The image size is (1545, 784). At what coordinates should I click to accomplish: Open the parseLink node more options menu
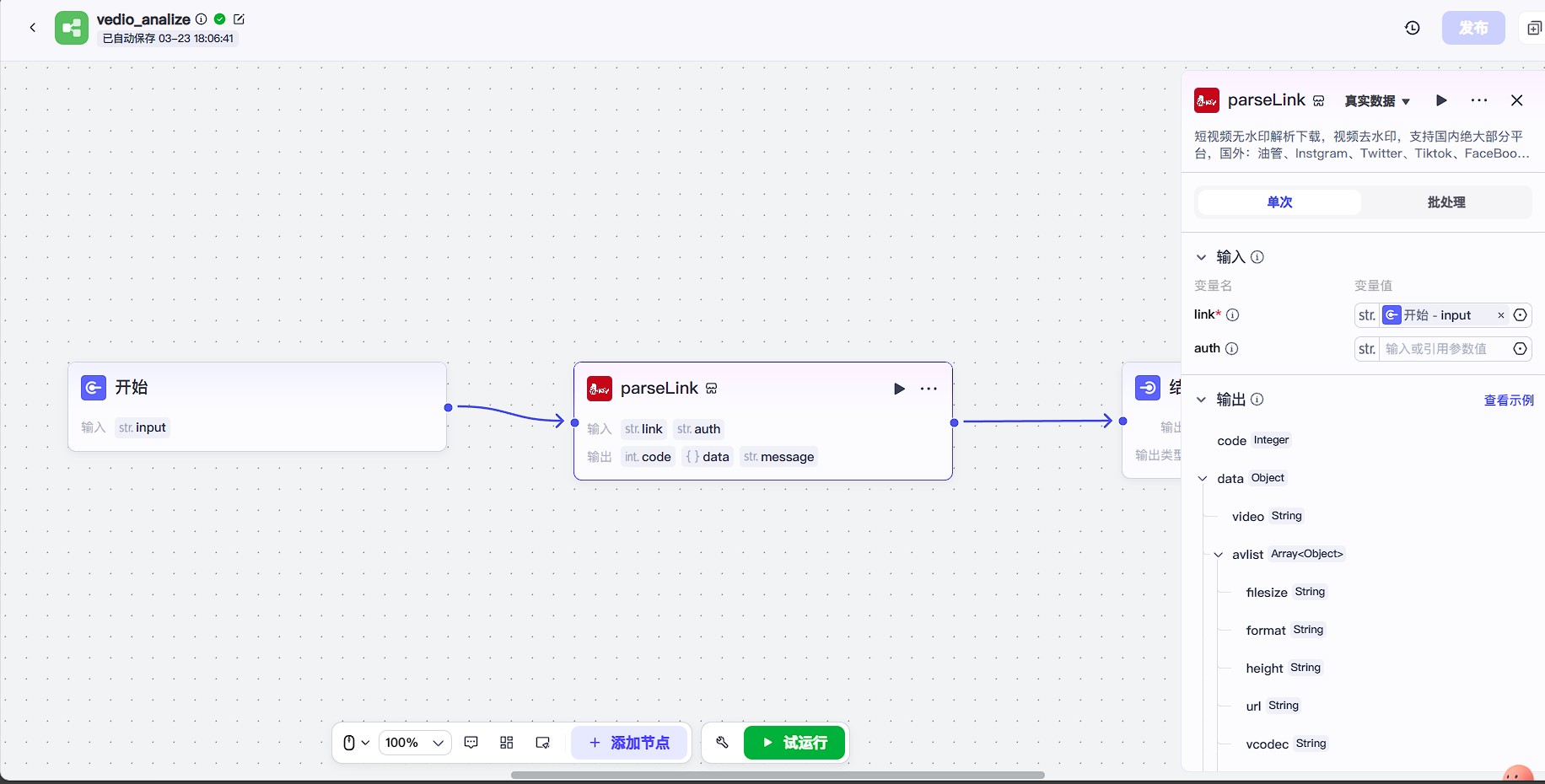(929, 389)
